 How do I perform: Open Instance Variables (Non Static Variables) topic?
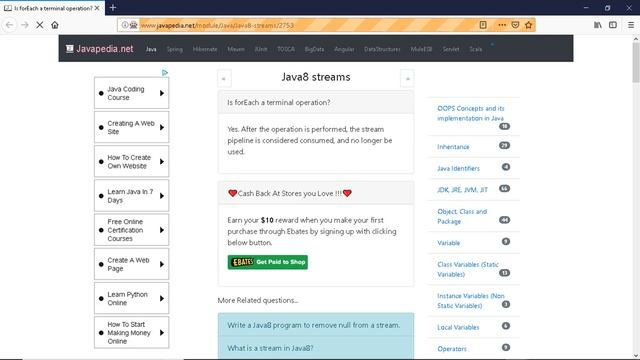point(471,300)
